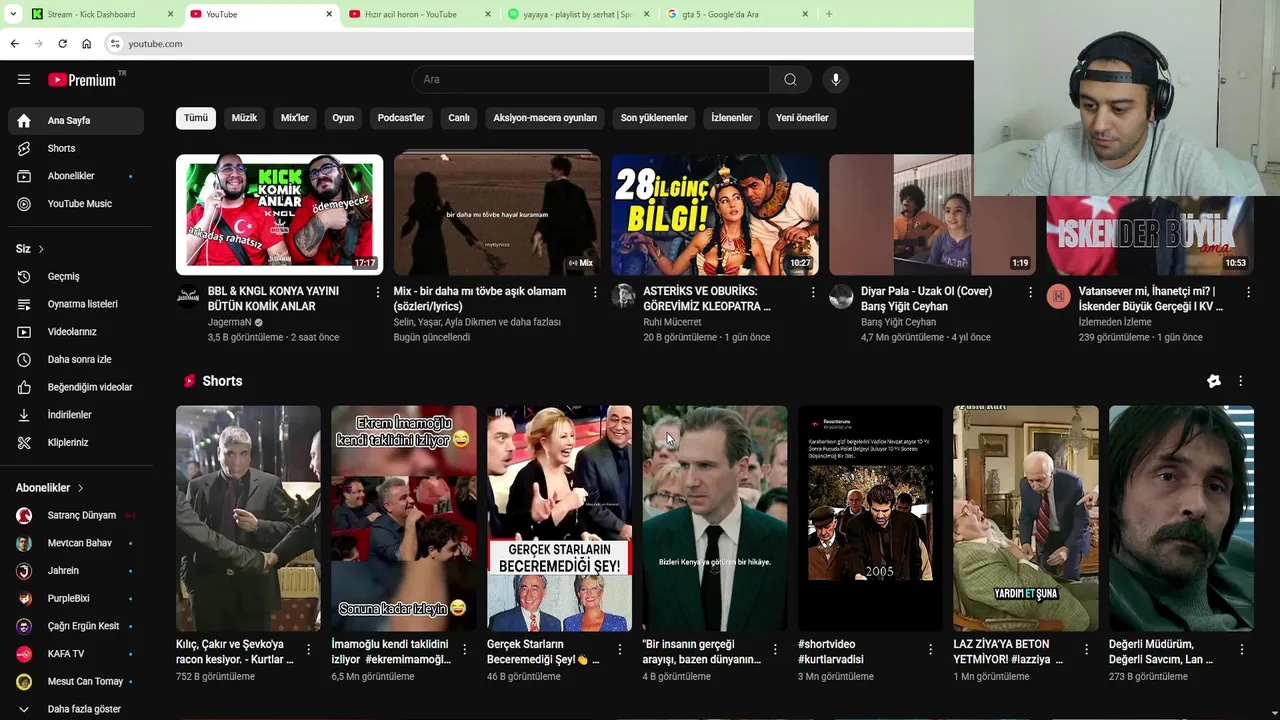Open Jahrein subscription channel

point(76,571)
